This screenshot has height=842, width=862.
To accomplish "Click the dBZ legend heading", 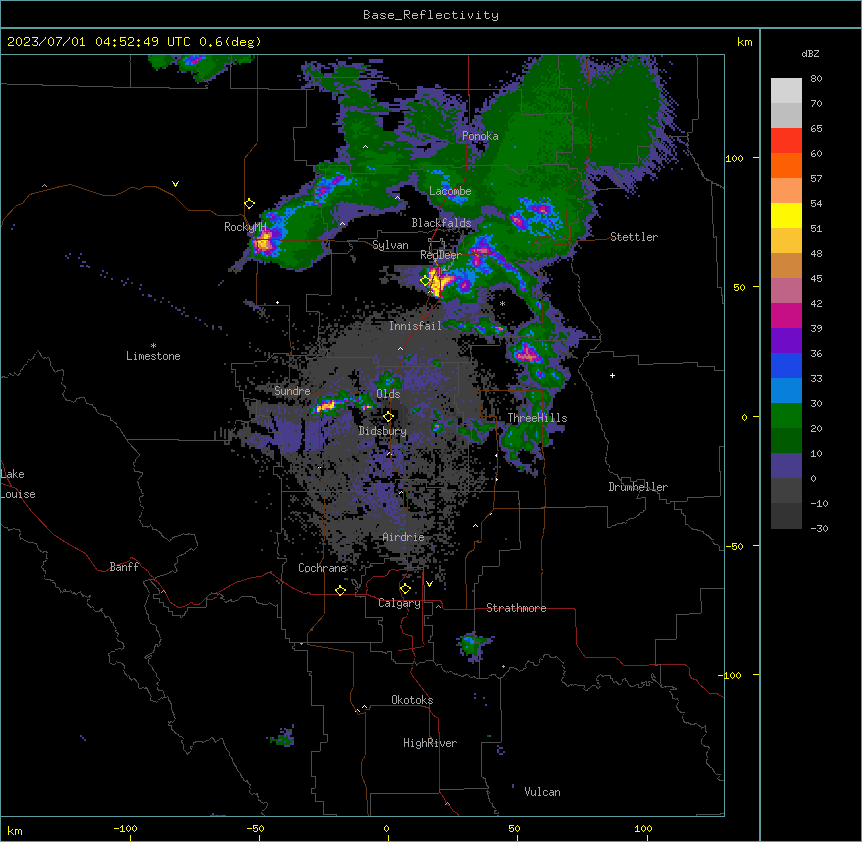I will pos(810,54).
